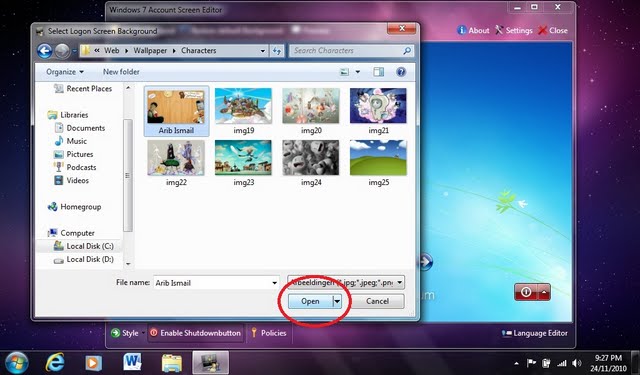Click the Cancel button
This screenshot has height=375, width=640.
tap(378, 301)
